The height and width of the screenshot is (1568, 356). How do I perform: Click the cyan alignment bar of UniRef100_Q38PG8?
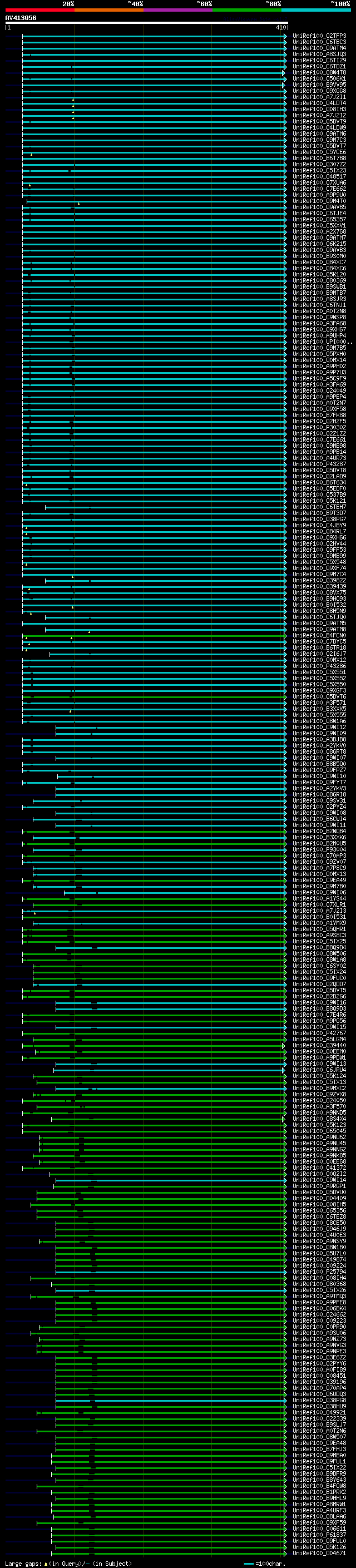click(170, 1400)
